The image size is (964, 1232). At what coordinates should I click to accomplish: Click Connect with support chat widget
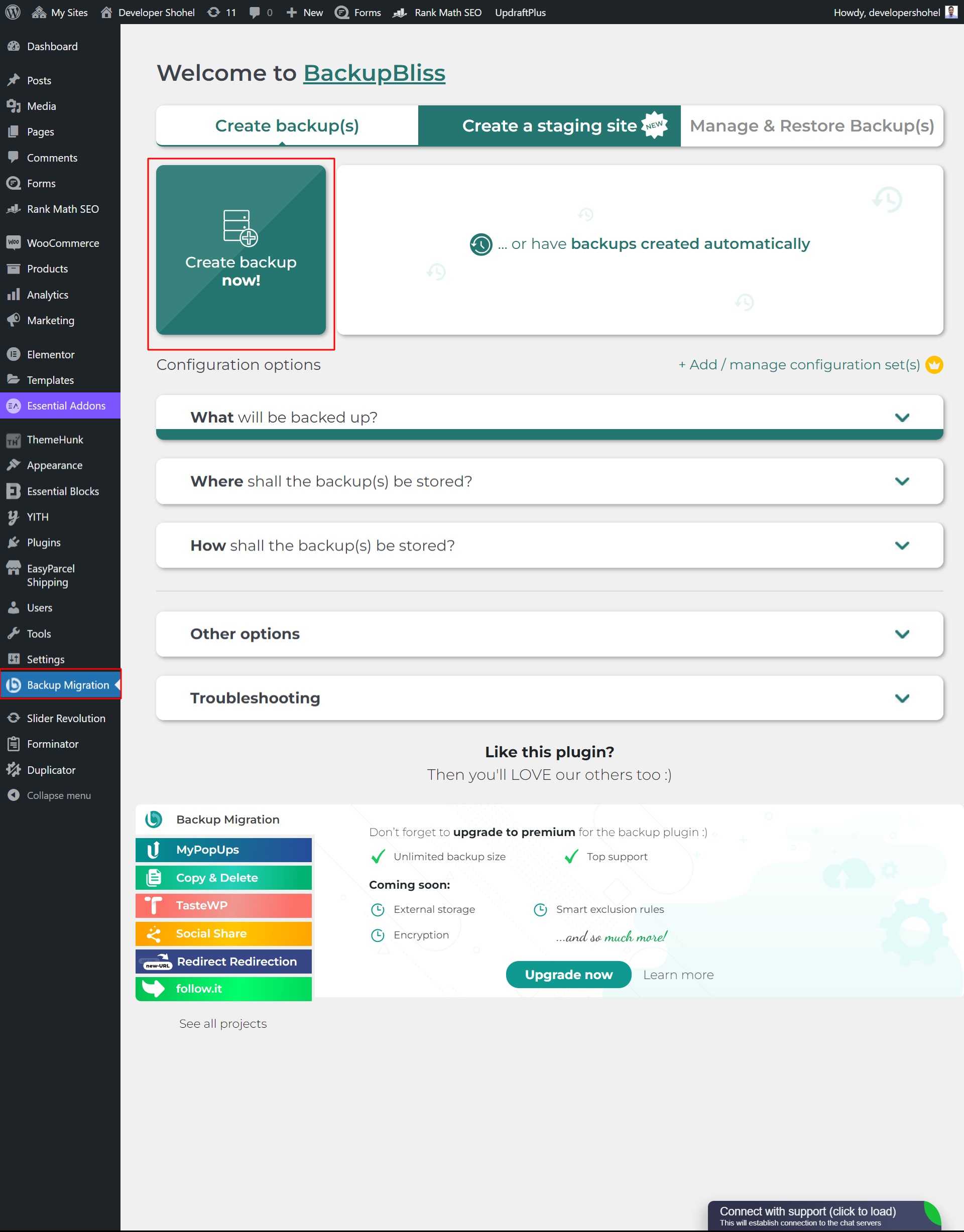pyautogui.click(x=824, y=1215)
